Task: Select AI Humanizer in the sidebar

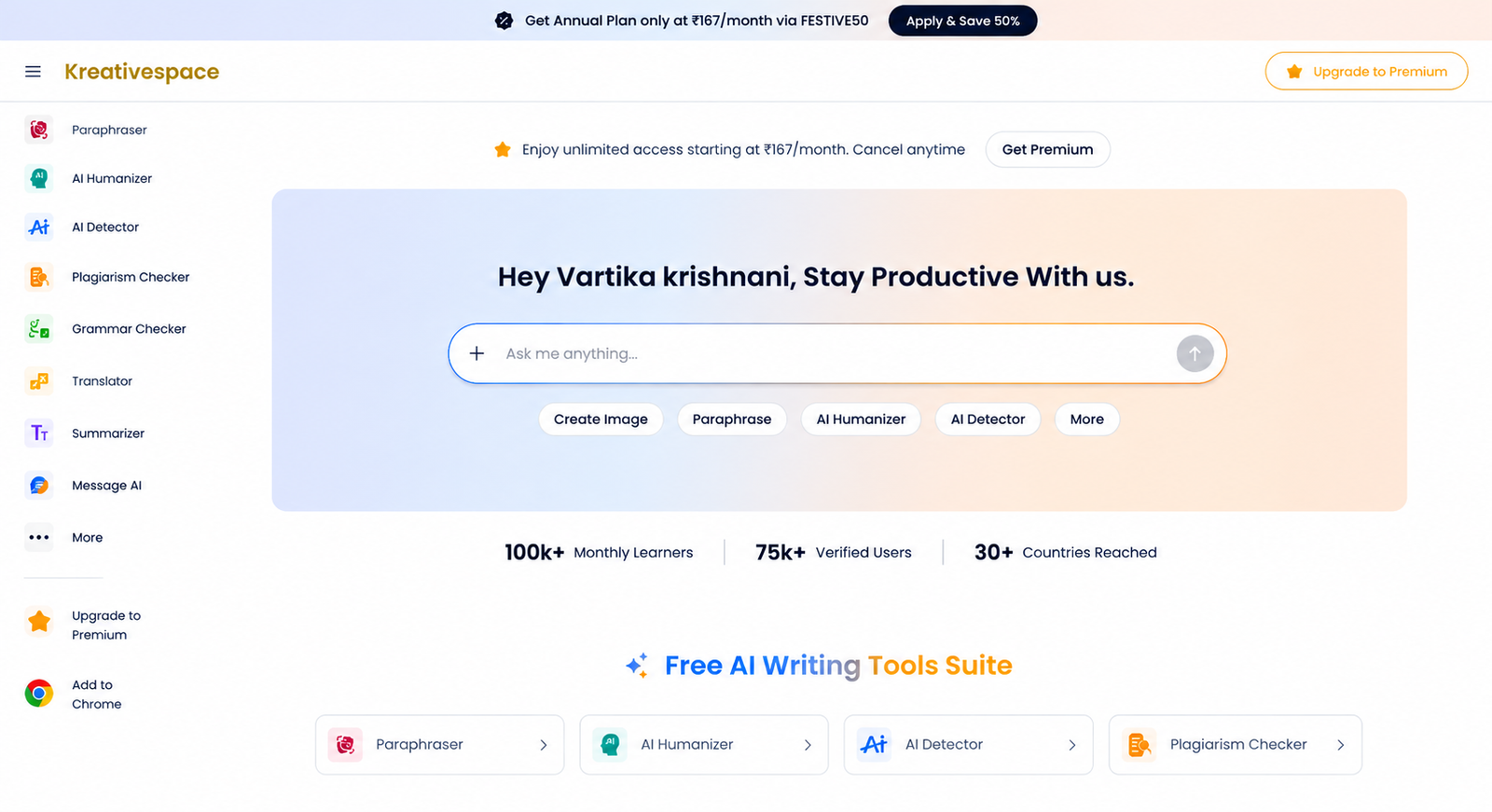Action: [112, 178]
